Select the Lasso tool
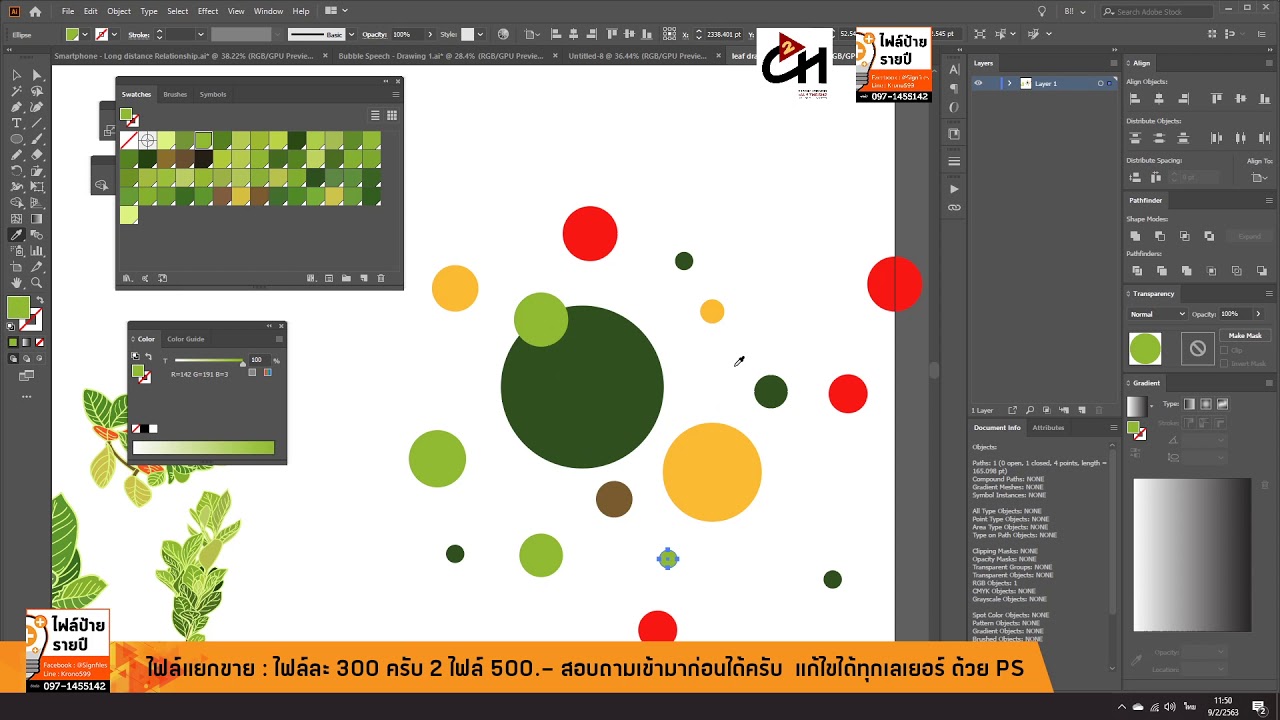This screenshot has height=720, width=1280. [x=37, y=91]
